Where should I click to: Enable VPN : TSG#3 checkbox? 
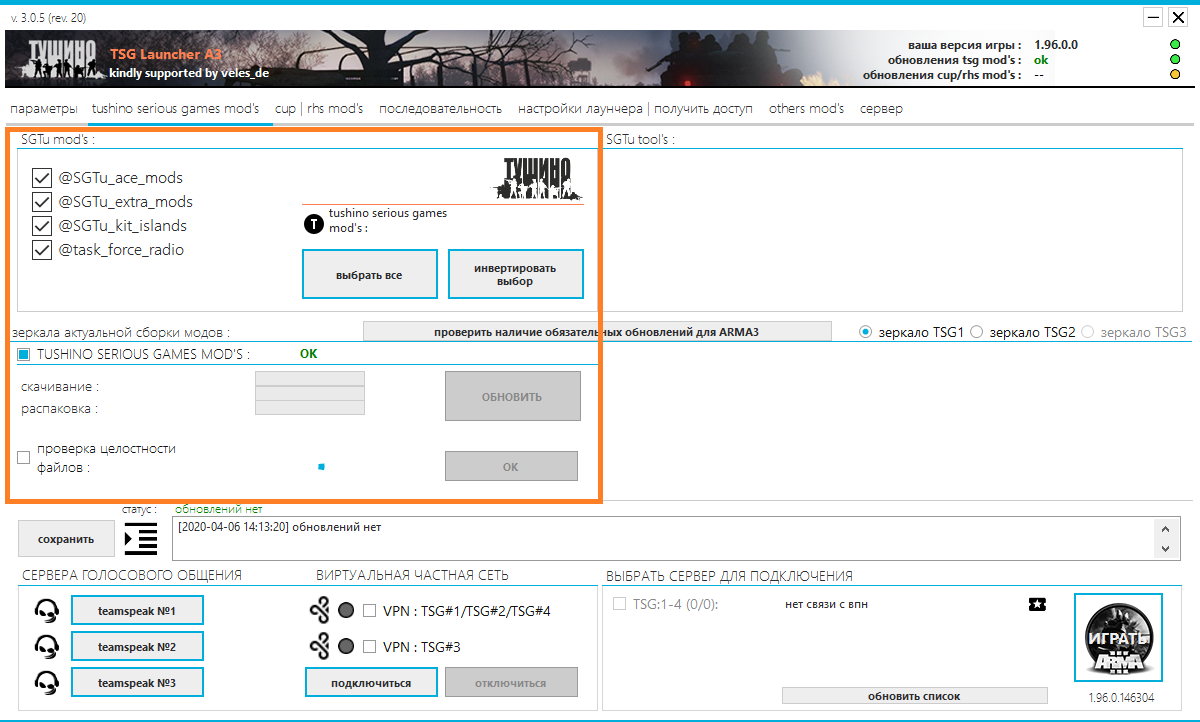click(369, 647)
